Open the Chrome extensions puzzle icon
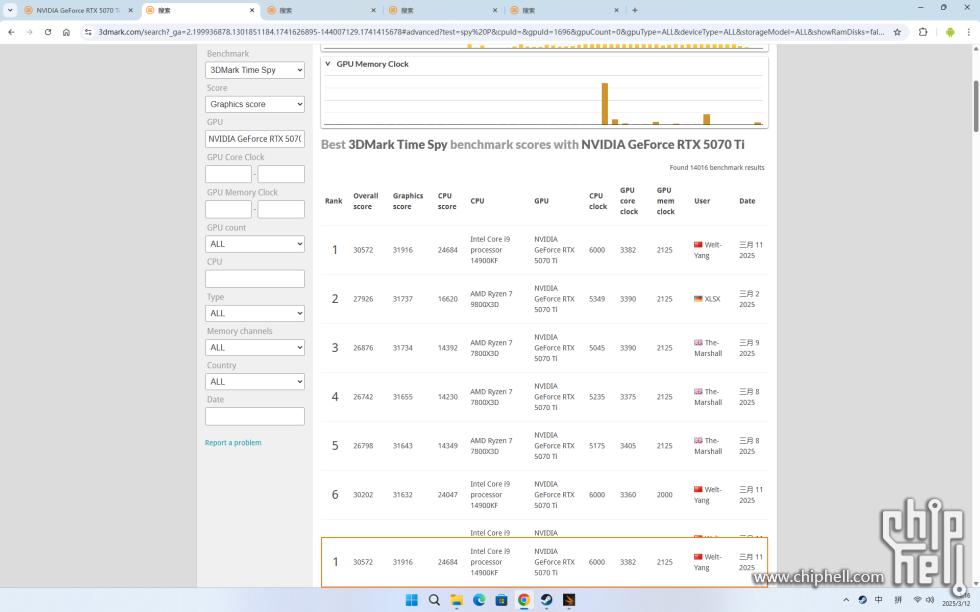 click(x=923, y=33)
